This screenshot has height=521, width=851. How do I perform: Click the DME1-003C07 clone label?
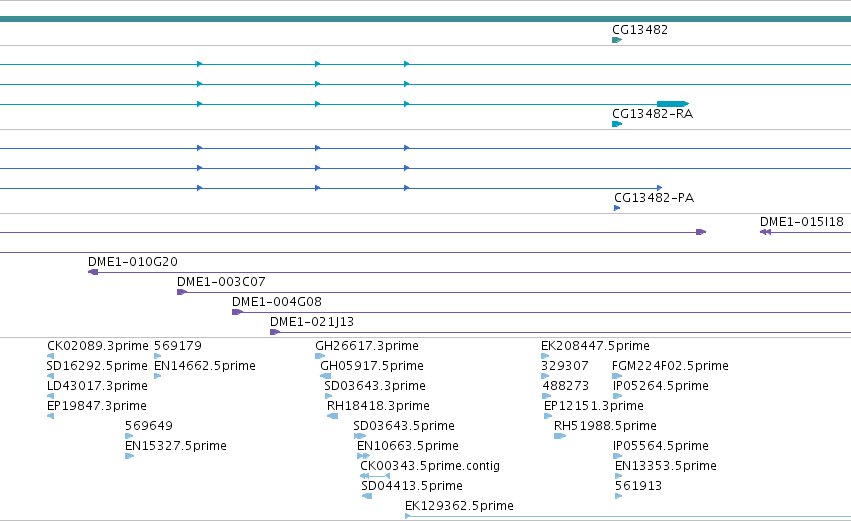(x=221, y=282)
